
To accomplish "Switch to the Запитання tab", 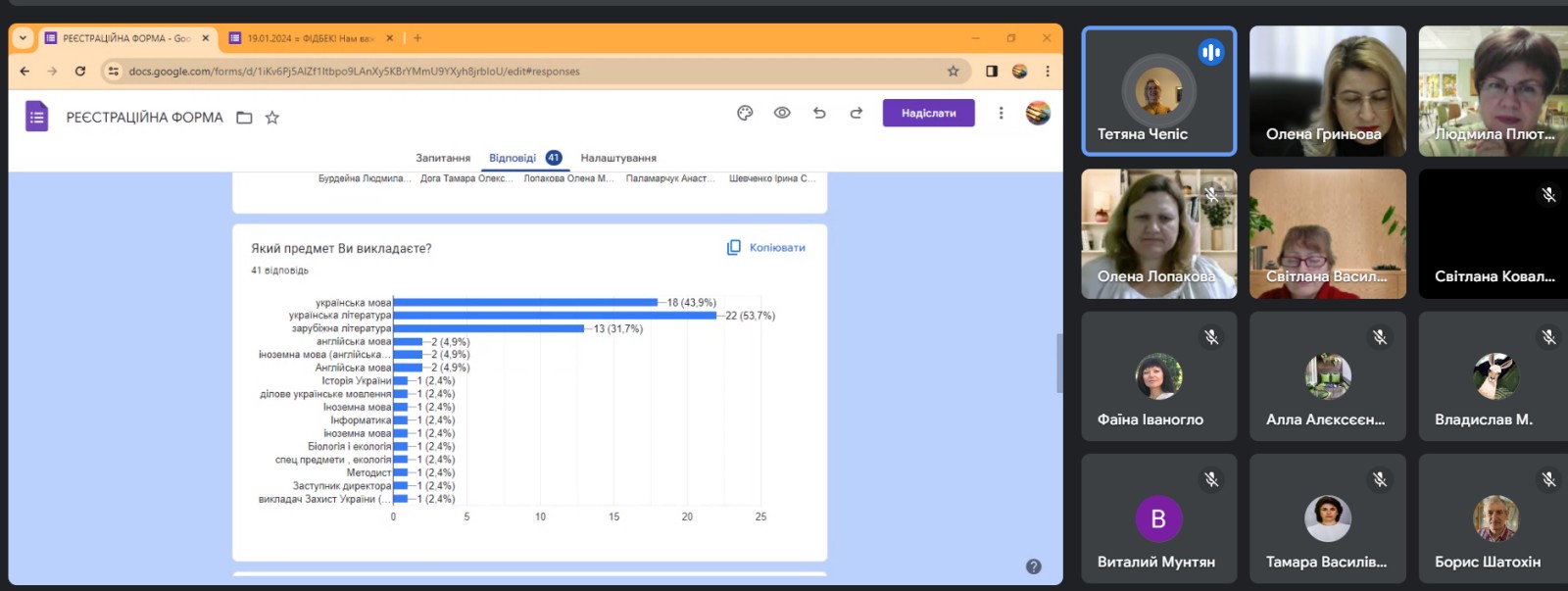I will (x=443, y=158).
